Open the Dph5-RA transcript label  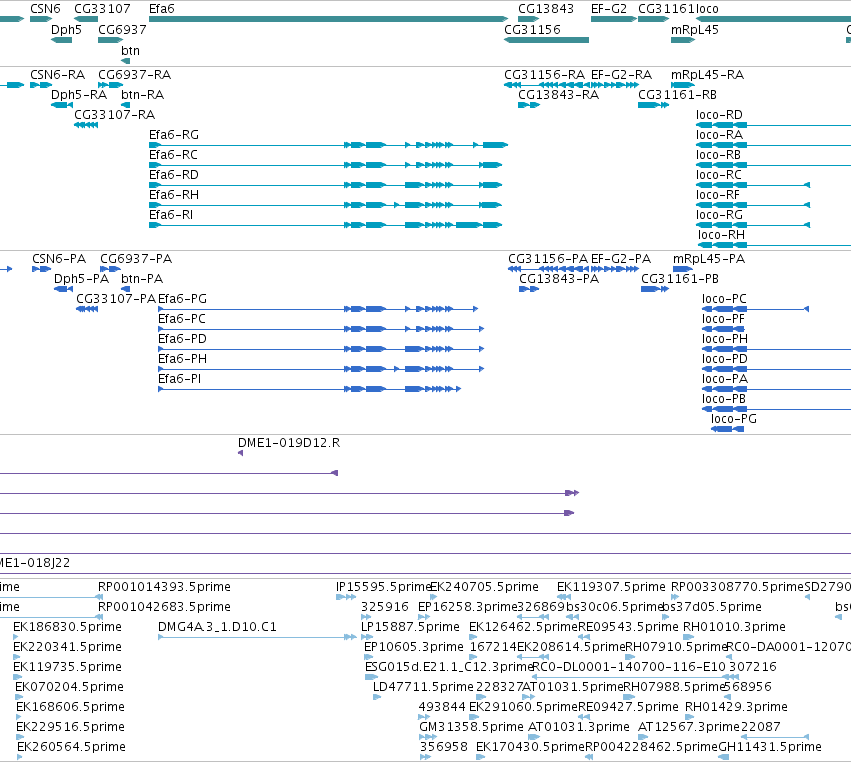(x=79, y=94)
